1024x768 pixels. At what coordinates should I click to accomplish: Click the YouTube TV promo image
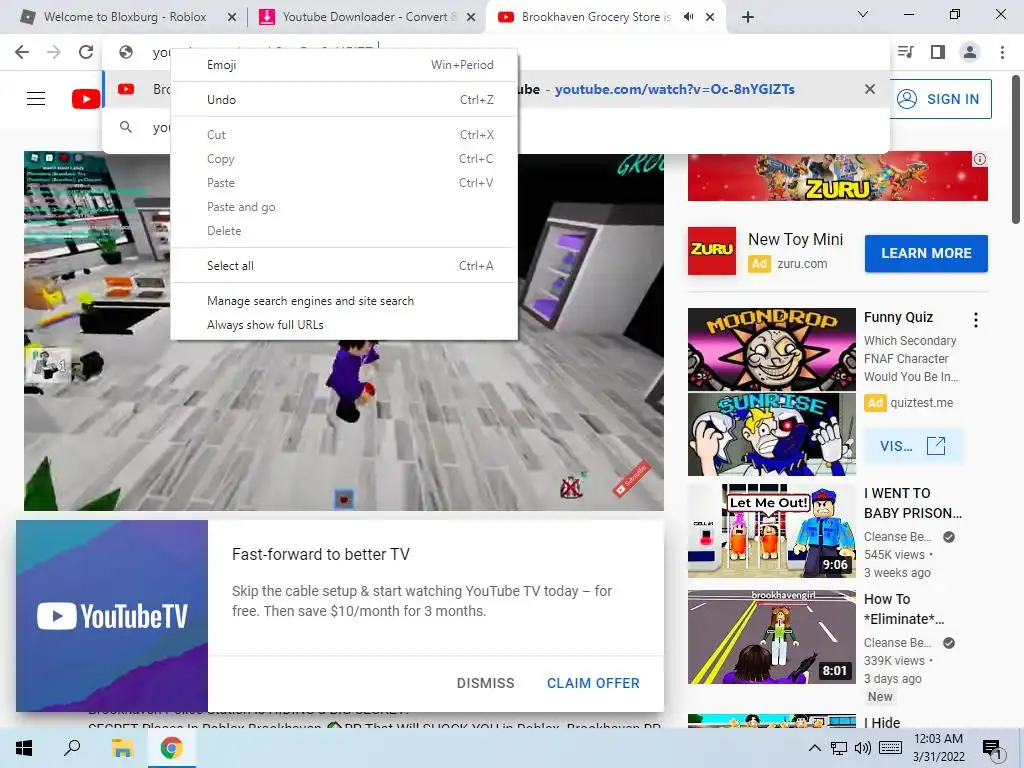coord(112,616)
